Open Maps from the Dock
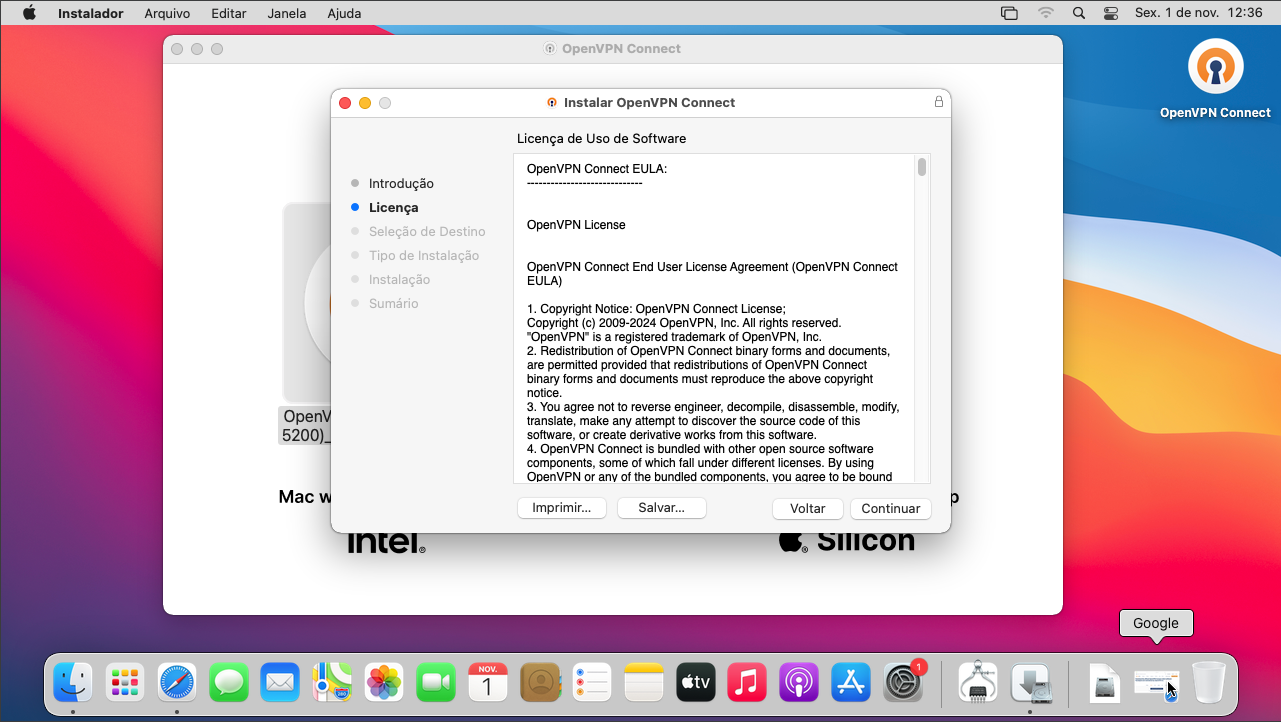Image resolution: width=1281 pixels, height=722 pixels. [x=333, y=682]
